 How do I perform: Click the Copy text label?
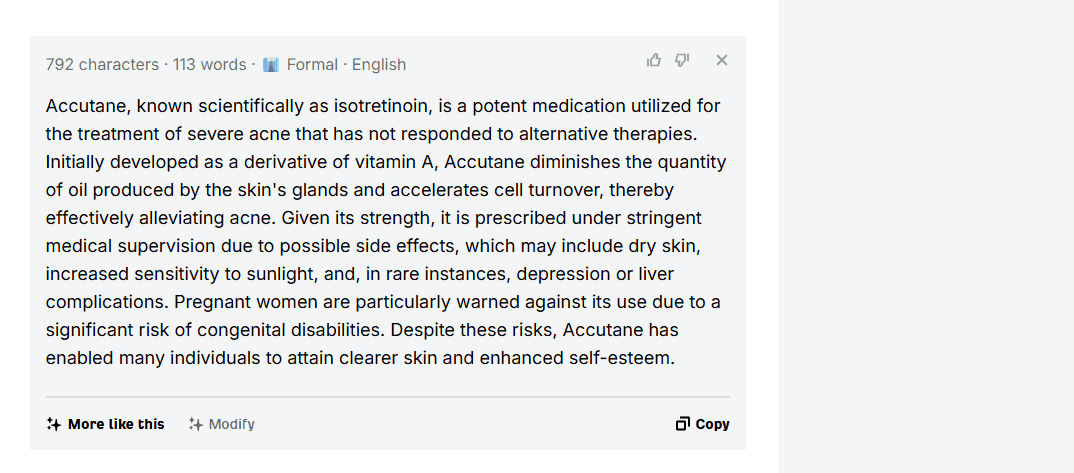[712, 424]
